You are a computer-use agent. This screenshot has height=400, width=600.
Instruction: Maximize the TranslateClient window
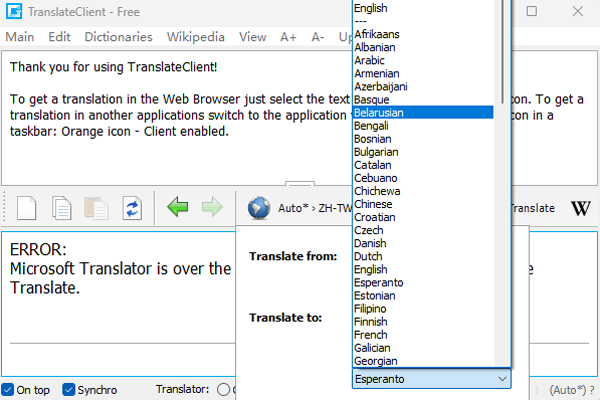(x=532, y=11)
